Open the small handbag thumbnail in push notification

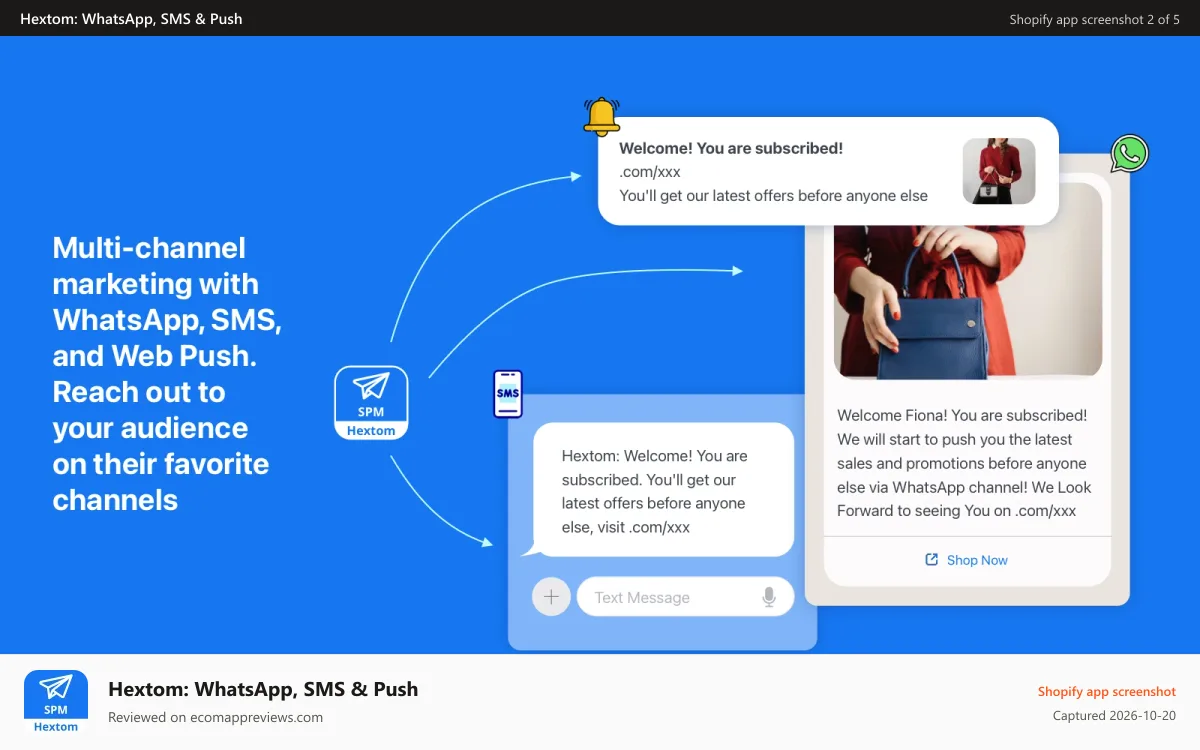pos(998,171)
